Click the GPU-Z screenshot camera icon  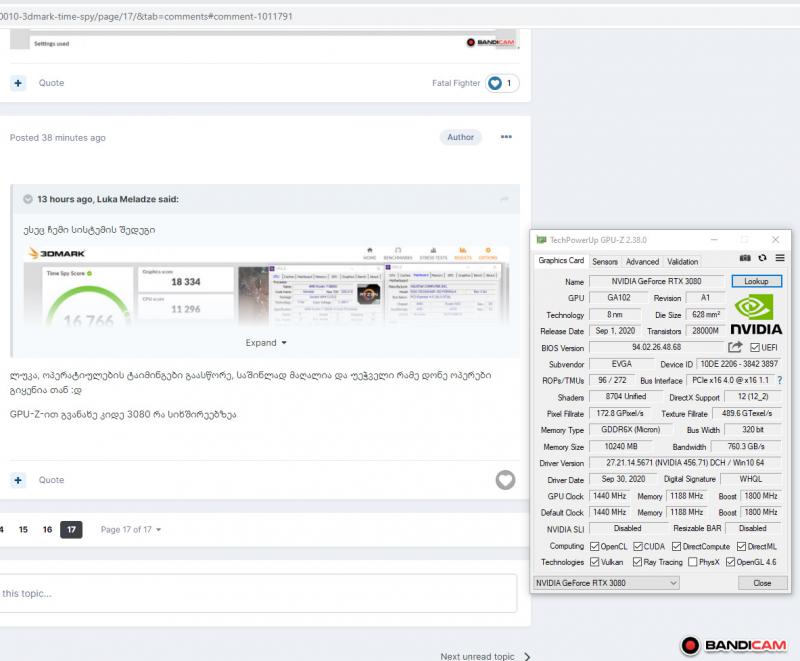coord(745,258)
